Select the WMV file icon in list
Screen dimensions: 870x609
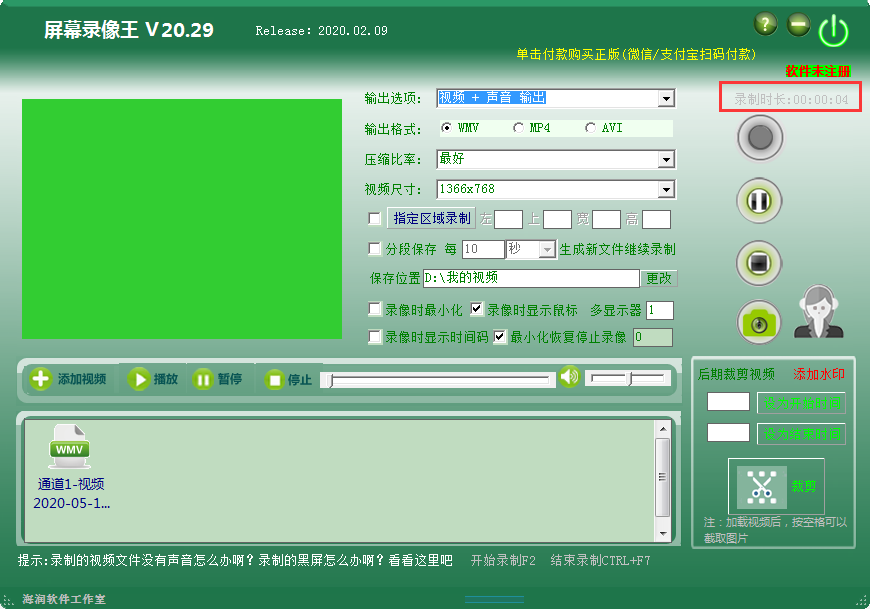69,447
